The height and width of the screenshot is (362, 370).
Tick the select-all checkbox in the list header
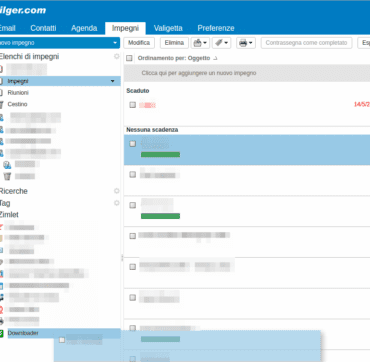[129, 58]
